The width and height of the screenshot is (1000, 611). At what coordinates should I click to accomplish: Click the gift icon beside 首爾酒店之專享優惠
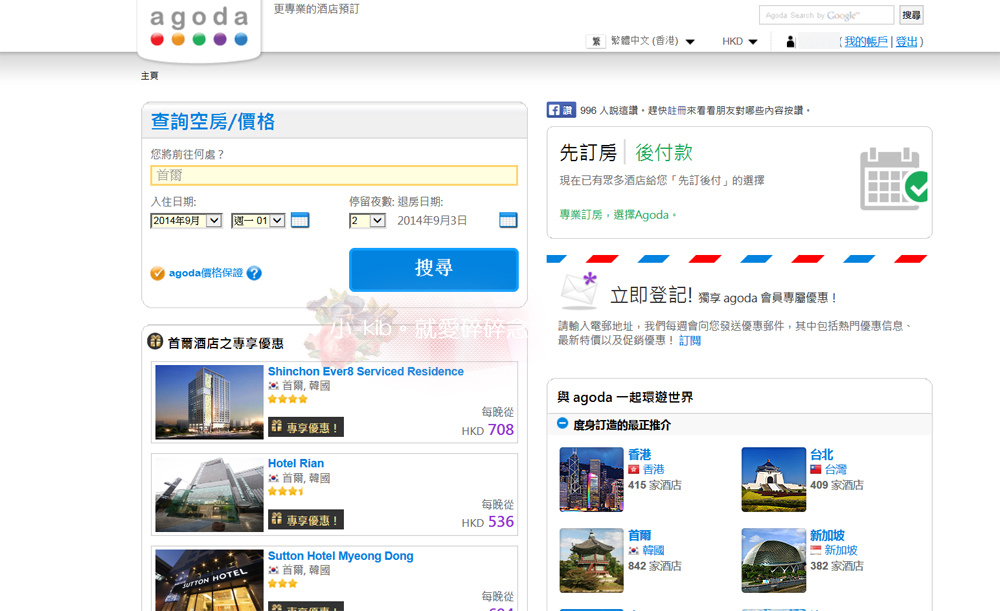coord(155,341)
